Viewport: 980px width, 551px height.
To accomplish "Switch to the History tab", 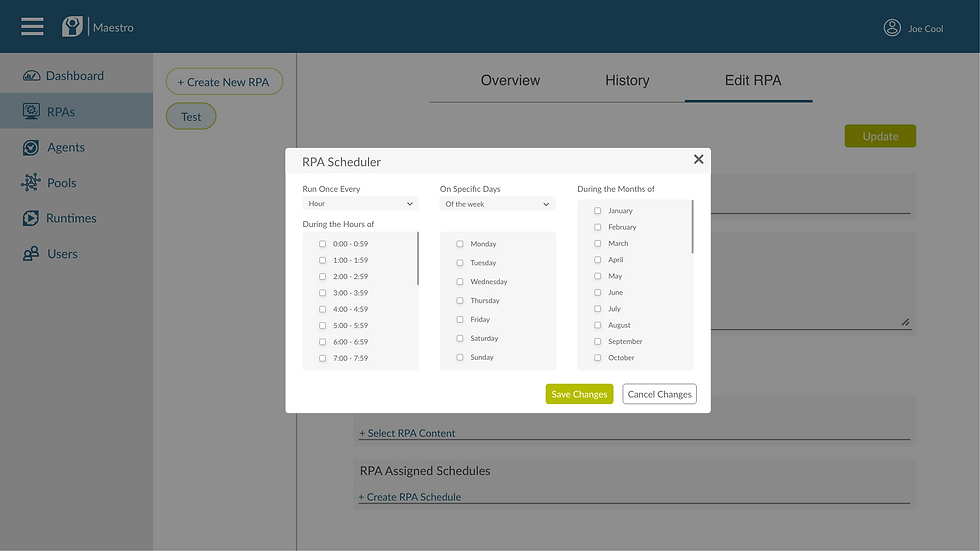I will pos(627,81).
